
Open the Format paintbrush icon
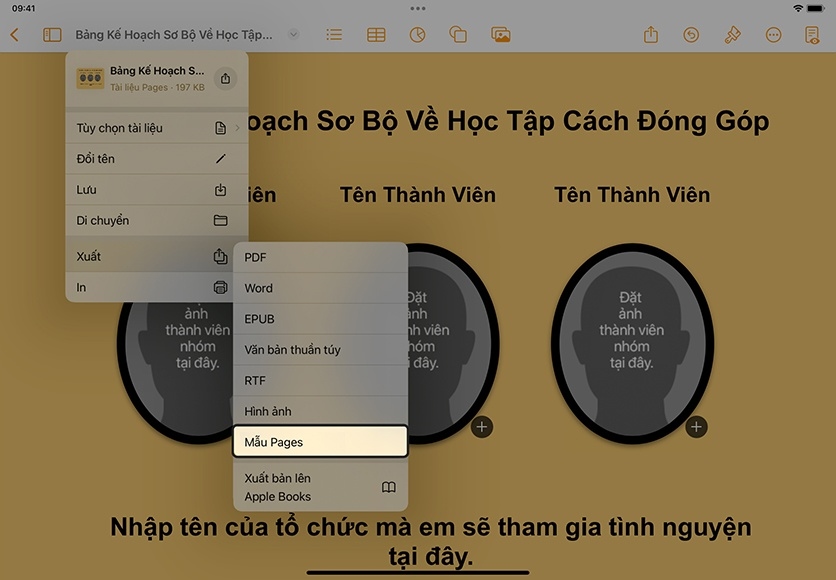[732, 35]
